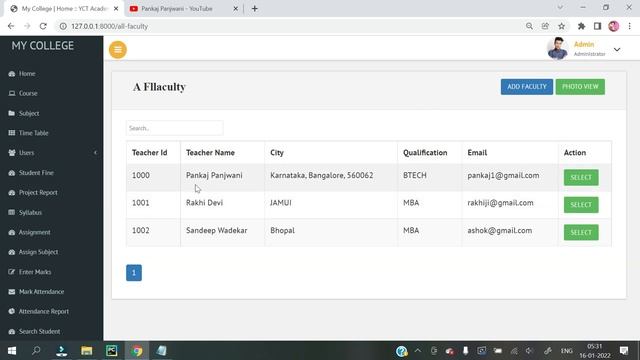
Task: Click the MY COLLEGE logo text
Action: coord(42,46)
